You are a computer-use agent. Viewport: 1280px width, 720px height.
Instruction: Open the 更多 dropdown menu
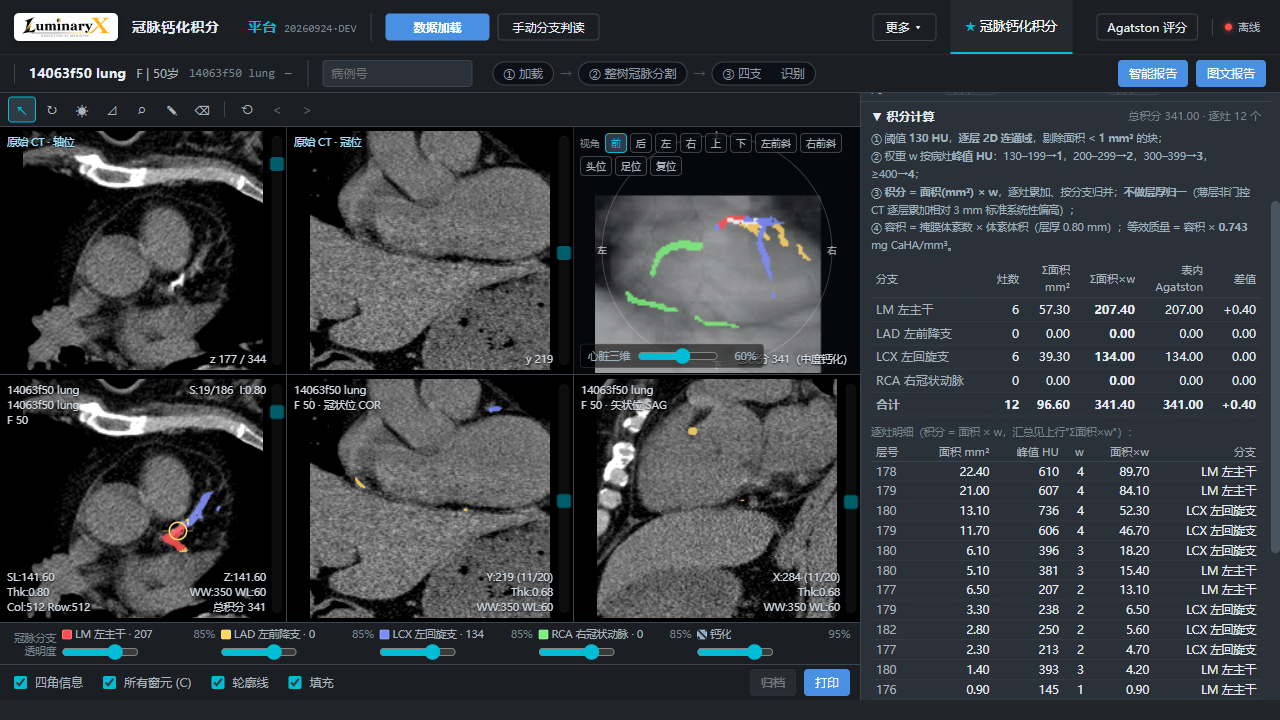tap(904, 27)
